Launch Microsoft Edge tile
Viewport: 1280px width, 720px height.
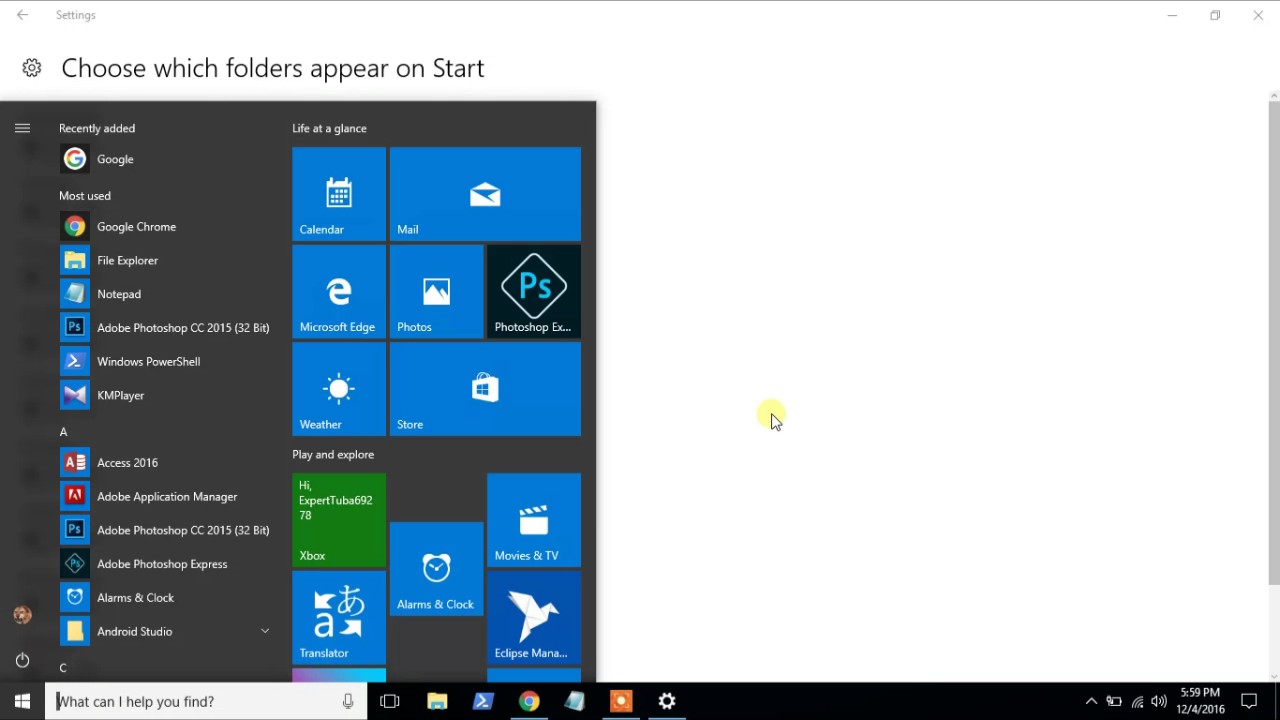[339, 291]
